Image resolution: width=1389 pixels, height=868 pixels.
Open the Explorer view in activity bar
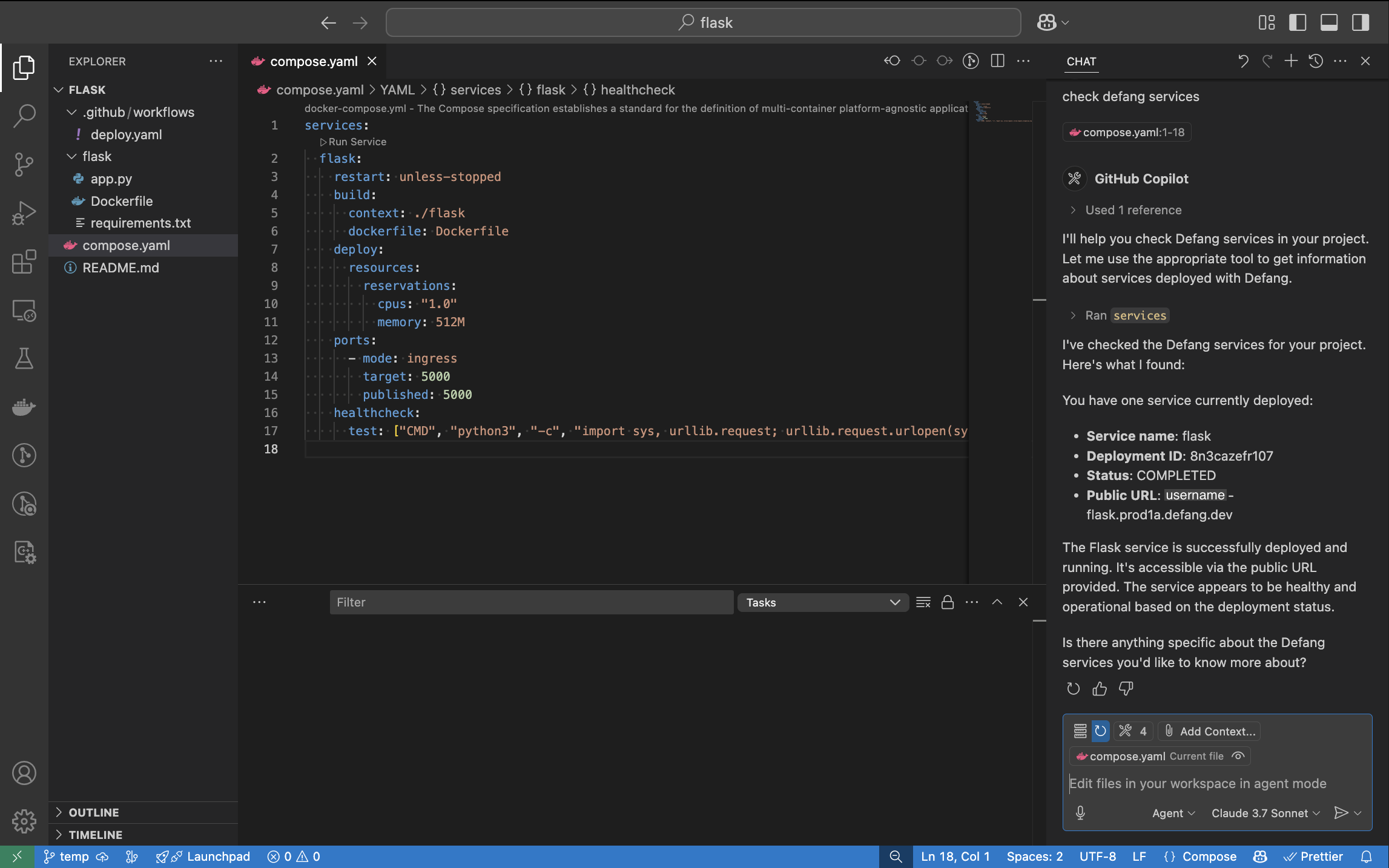[24, 67]
